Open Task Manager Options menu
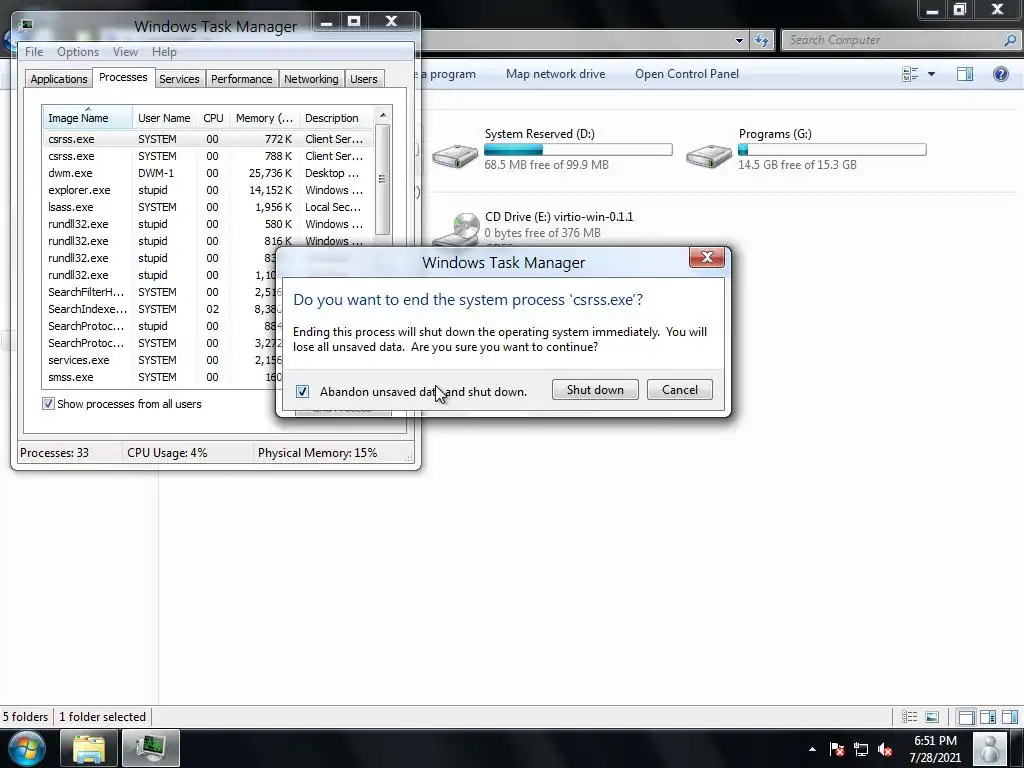The image size is (1024, 768). pos(78,52)
